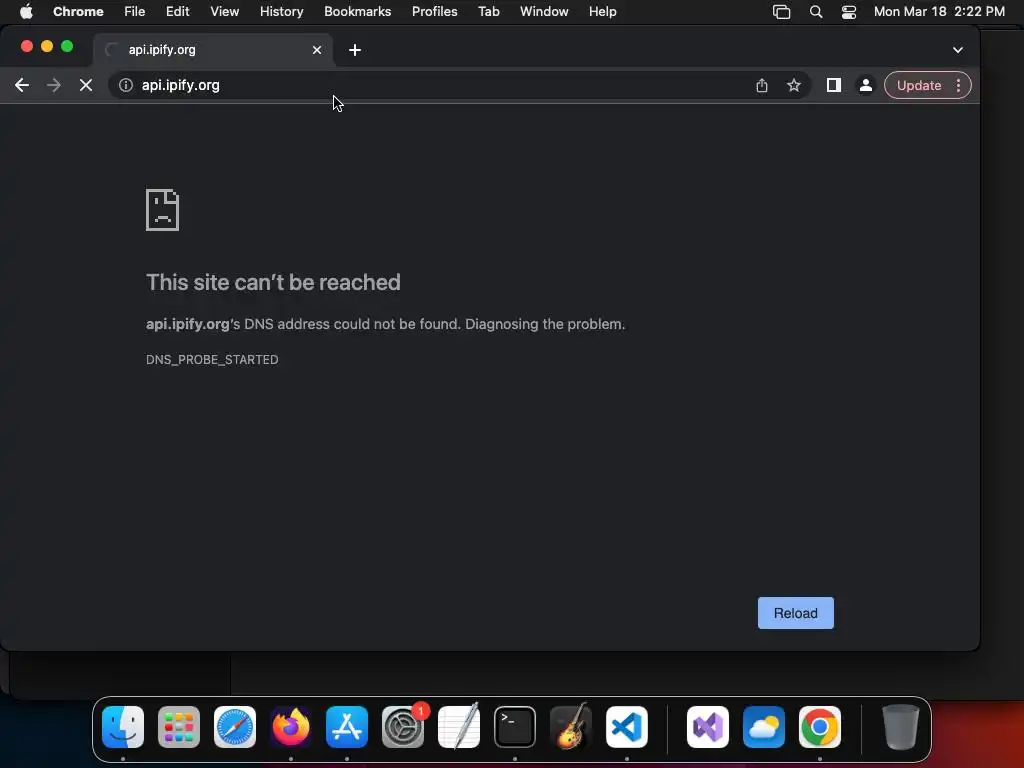Open the Trash from the dock

(x=901, y=727)
